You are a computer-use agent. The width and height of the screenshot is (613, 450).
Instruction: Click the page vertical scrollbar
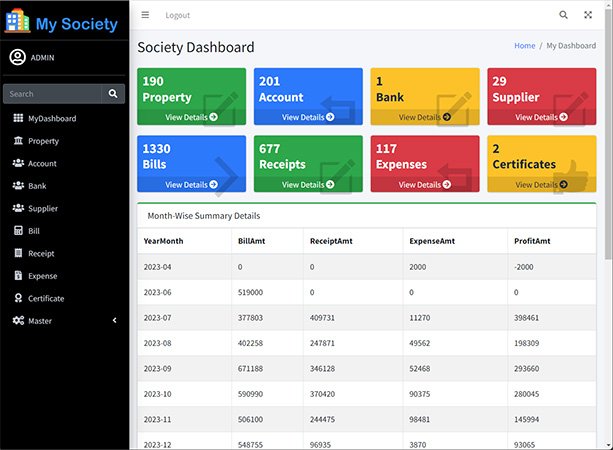click(x=607, y=200)
